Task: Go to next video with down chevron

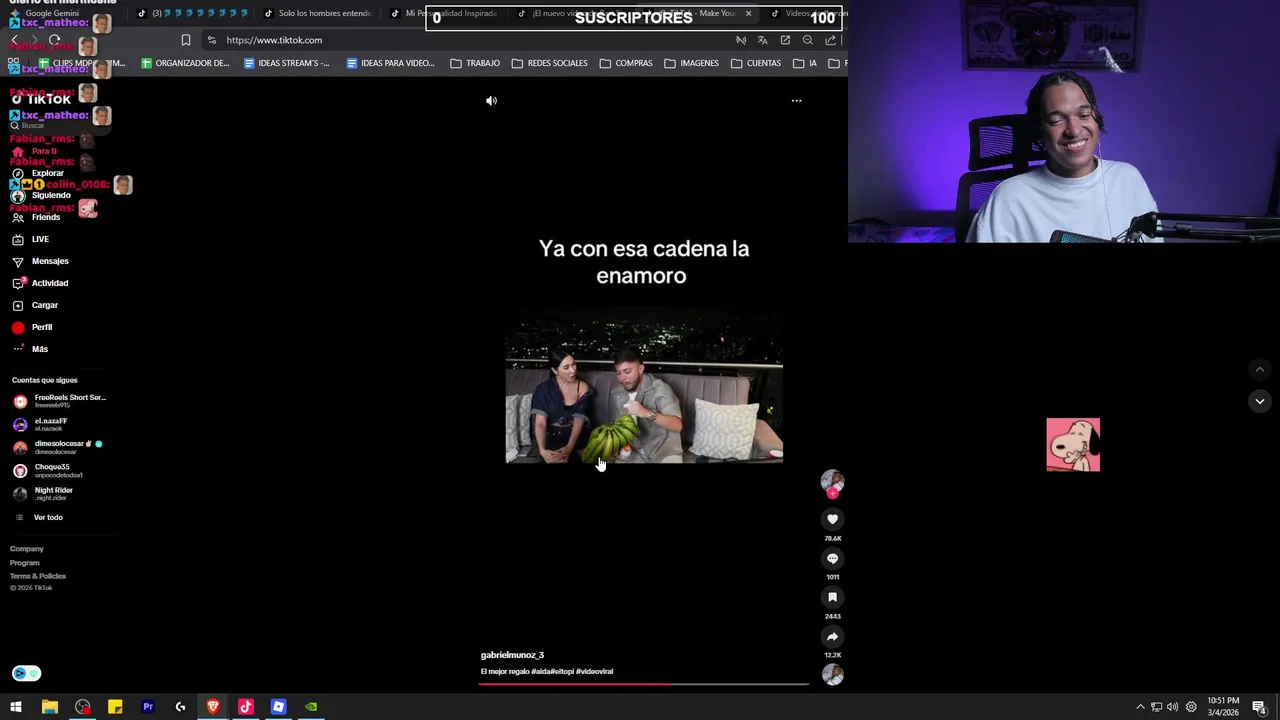Action: [x=1260, y=401]
